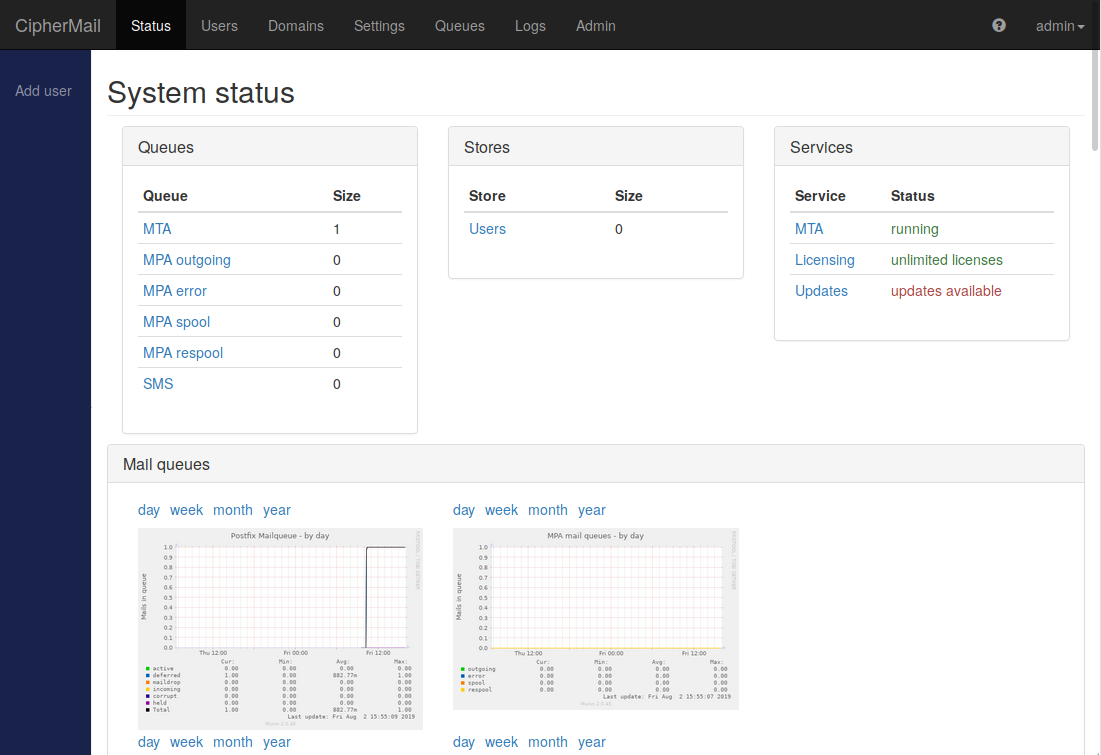Open the Logs menu item
Screen dimensions: 1101x755
coord(530,26)
